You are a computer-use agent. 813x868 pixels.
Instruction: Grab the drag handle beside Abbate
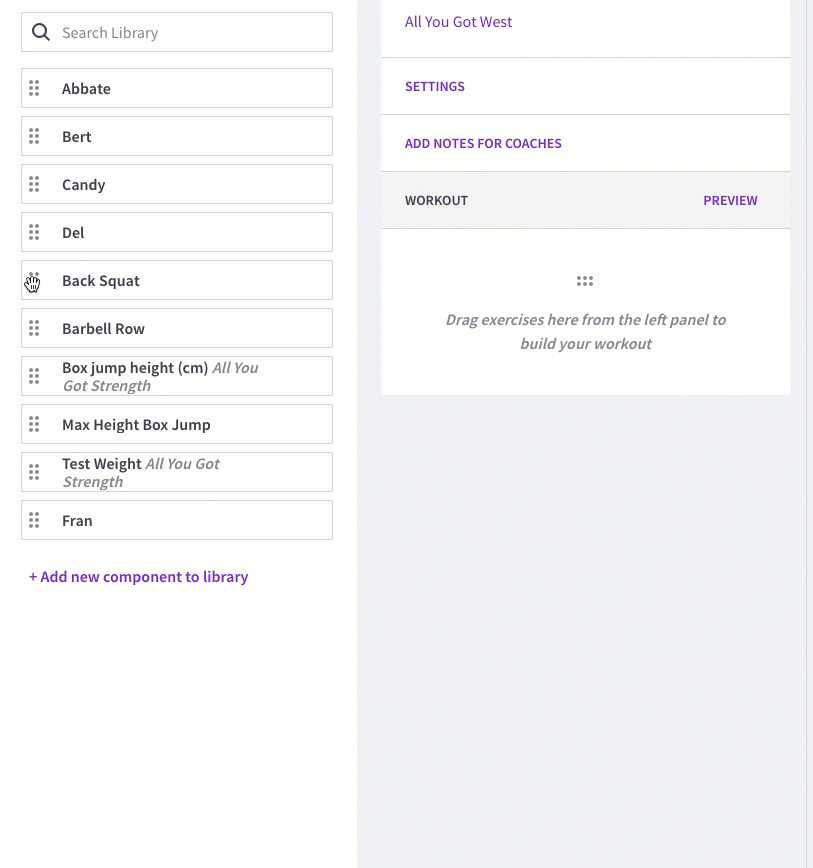(x=34, y=88)
